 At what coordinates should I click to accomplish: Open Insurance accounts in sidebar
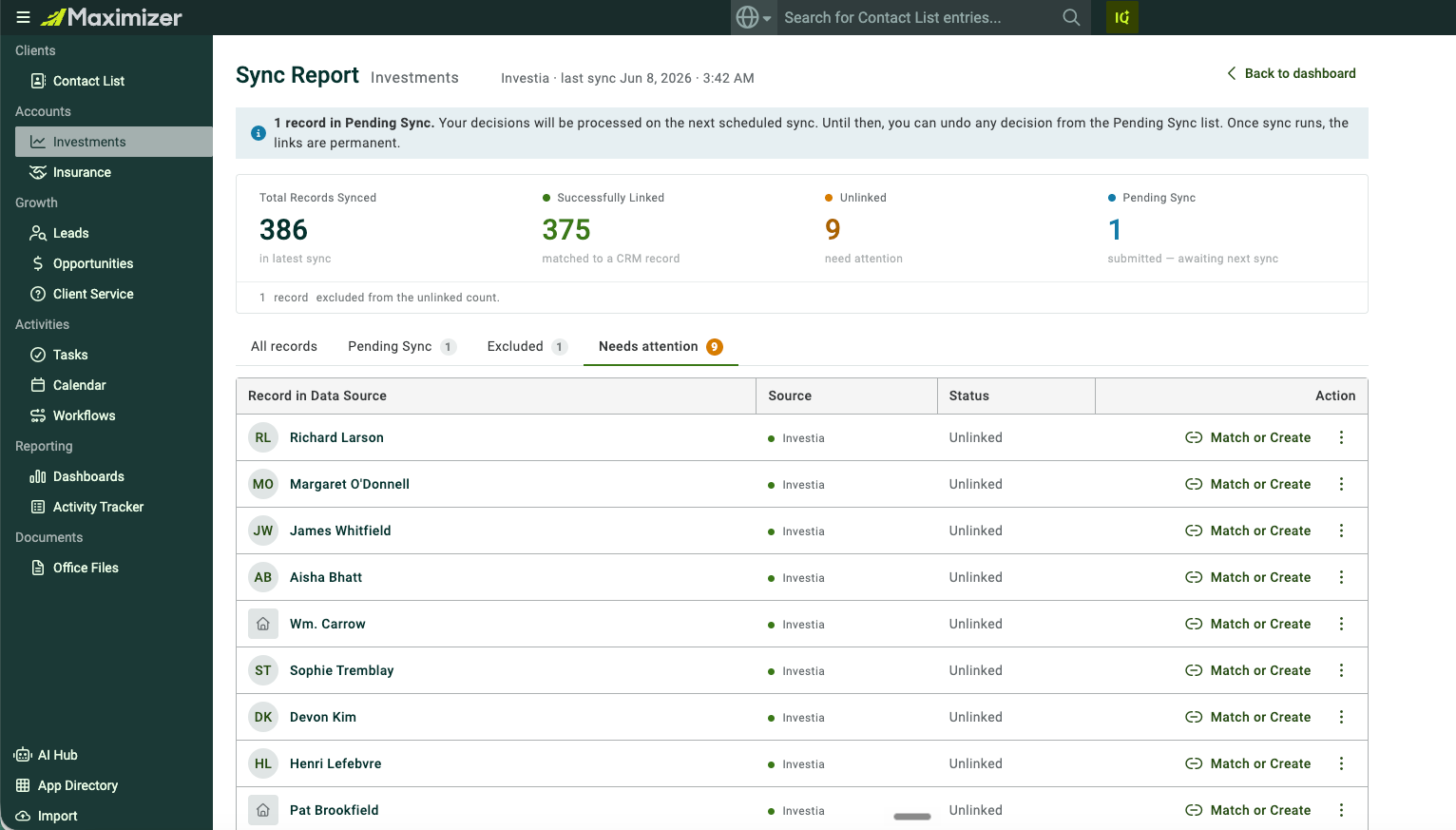[x=114, y=172]
